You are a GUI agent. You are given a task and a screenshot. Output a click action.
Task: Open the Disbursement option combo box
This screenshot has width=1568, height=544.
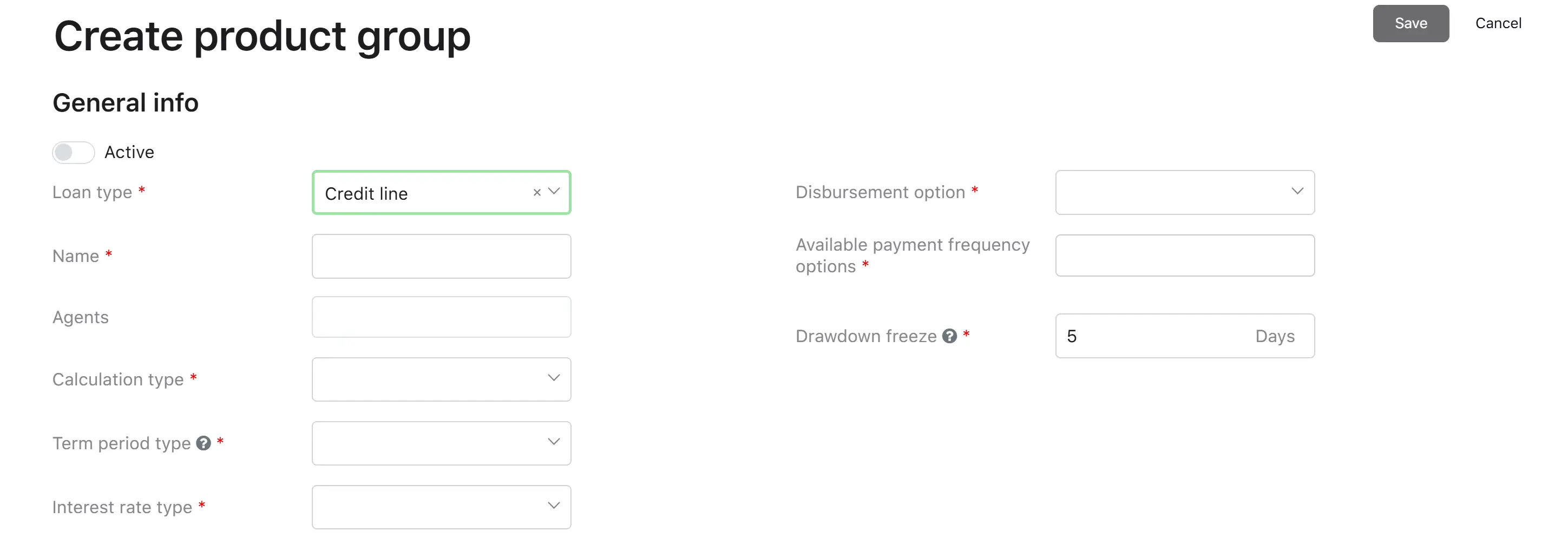pos(1184,192)
